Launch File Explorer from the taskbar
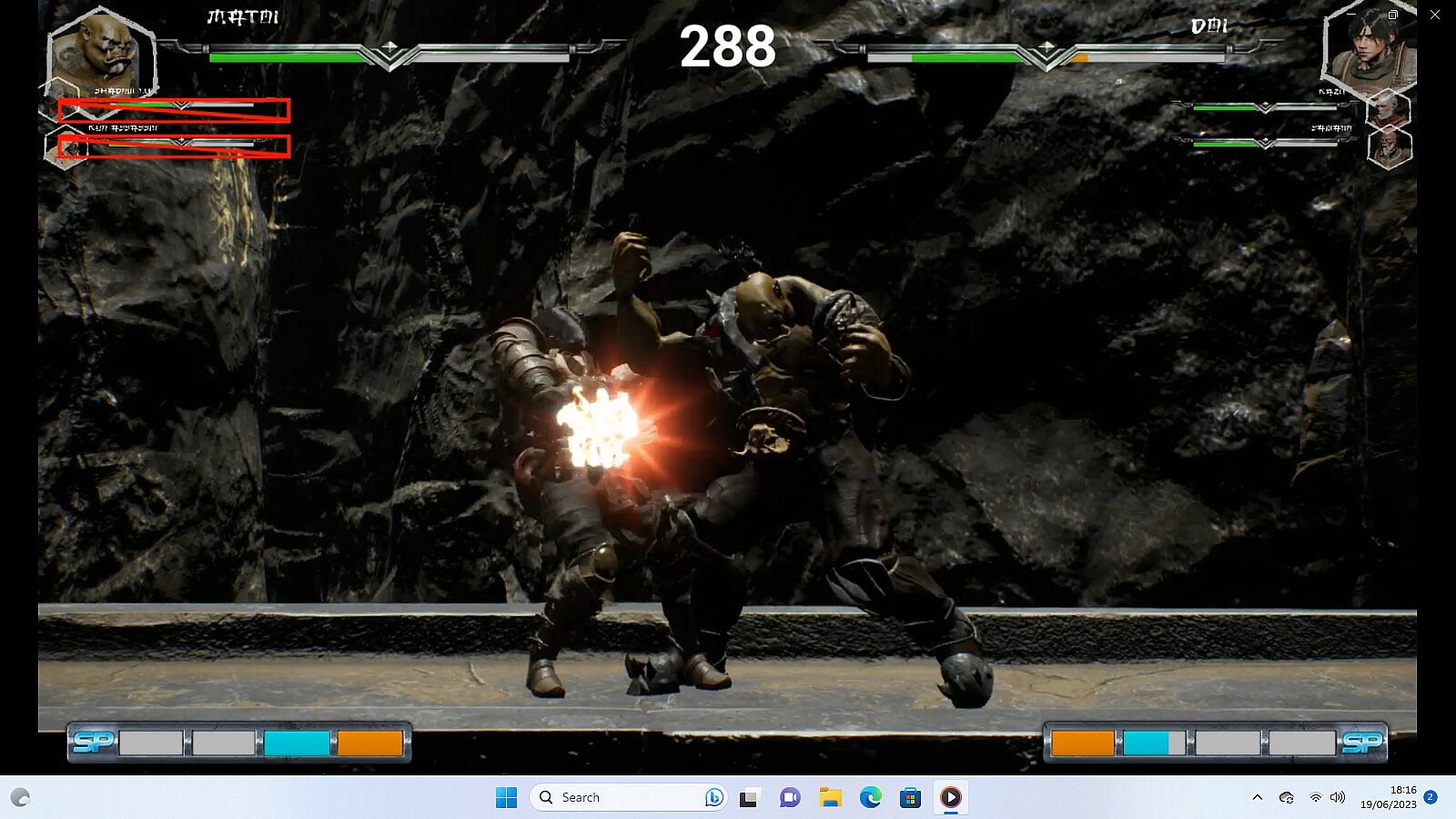Screen dimensions: 1456x819 (830, 798)
